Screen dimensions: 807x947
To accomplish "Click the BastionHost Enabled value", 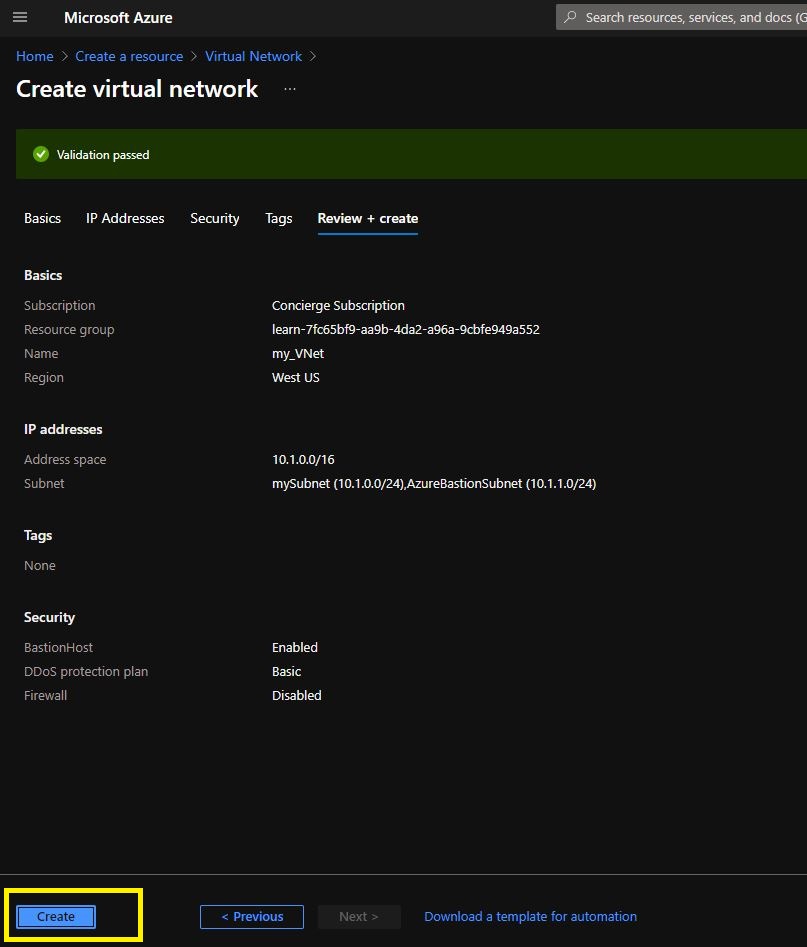I will [x=295, y=647].
